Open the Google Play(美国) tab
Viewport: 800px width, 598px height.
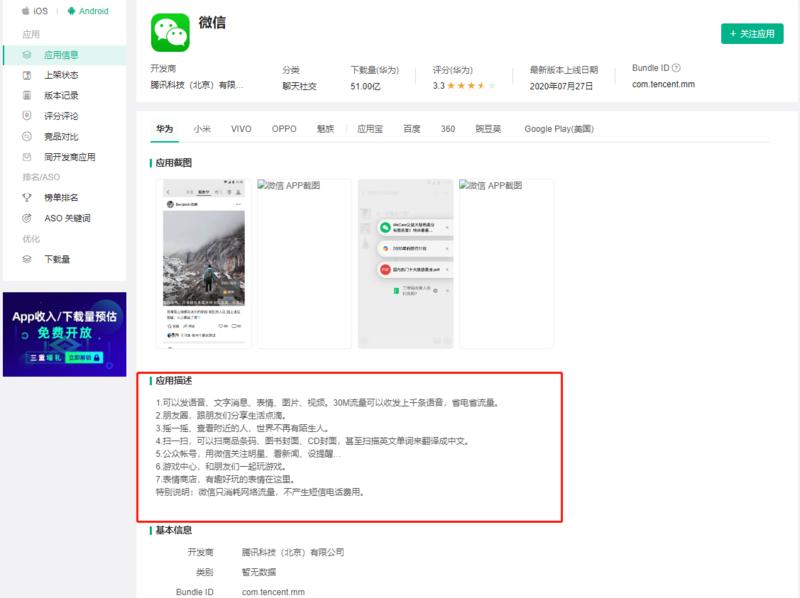556,128
